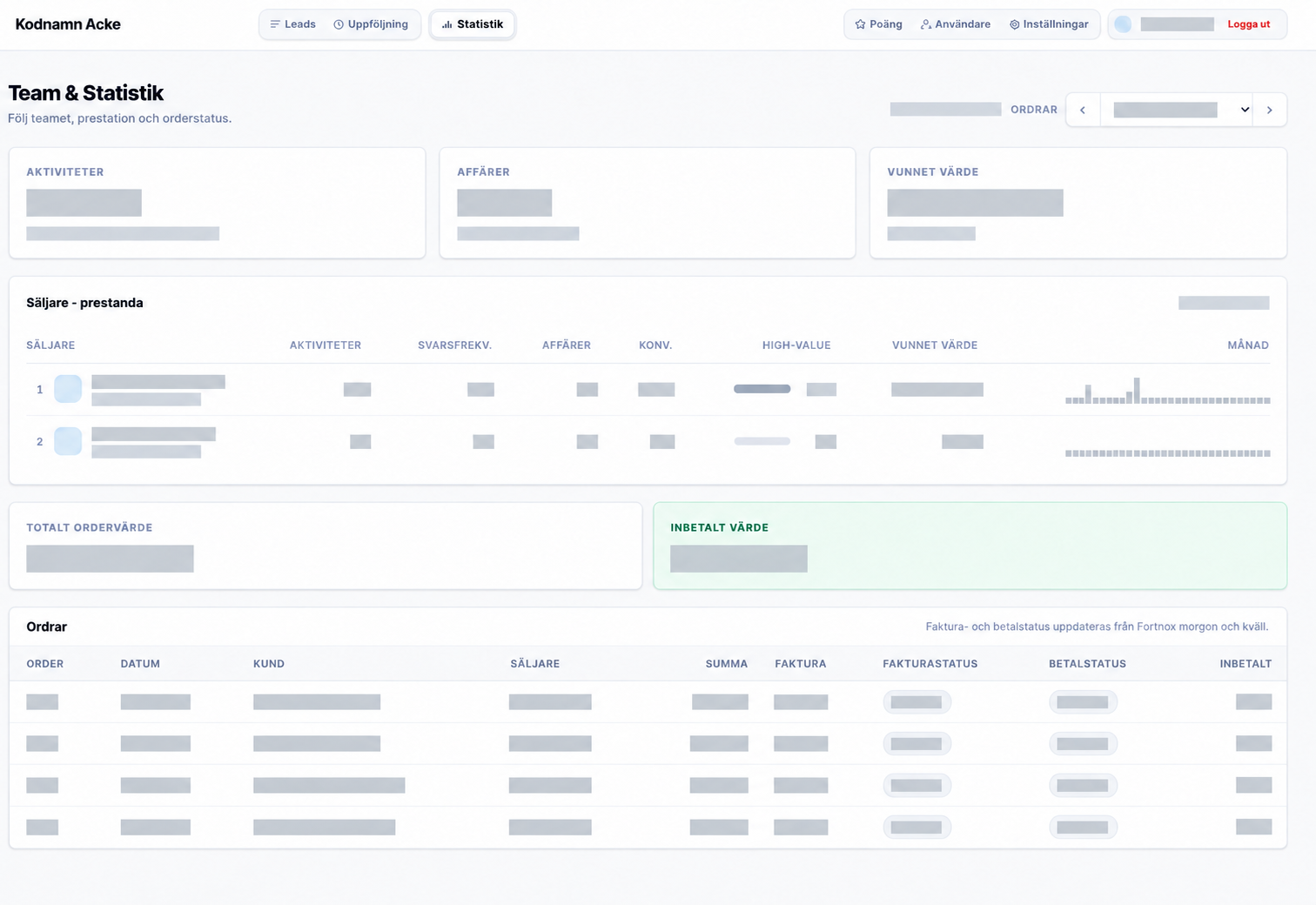Click the Logga ut link
The height and width of the screenshot is (905, 1316).
[1248, 24]
